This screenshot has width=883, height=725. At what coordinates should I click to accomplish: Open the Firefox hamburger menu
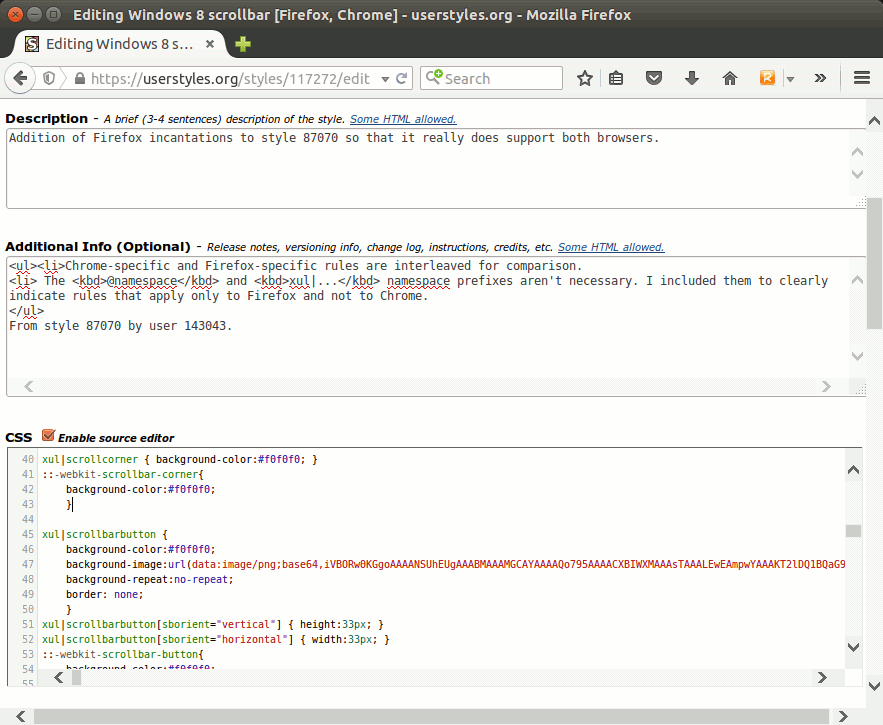pos(862,78)
